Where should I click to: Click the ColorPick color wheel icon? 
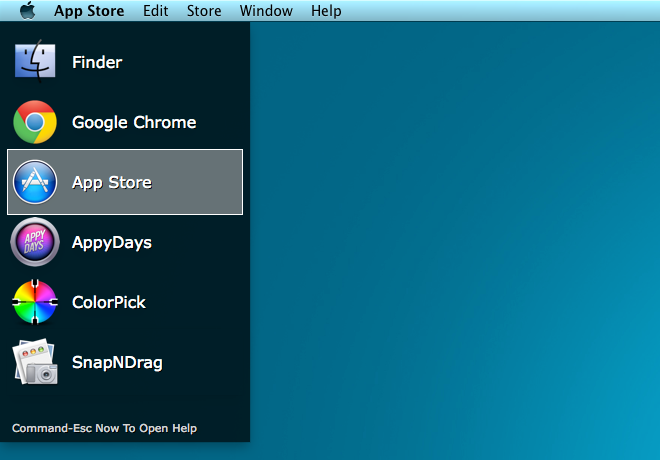(x=35, y=302)
